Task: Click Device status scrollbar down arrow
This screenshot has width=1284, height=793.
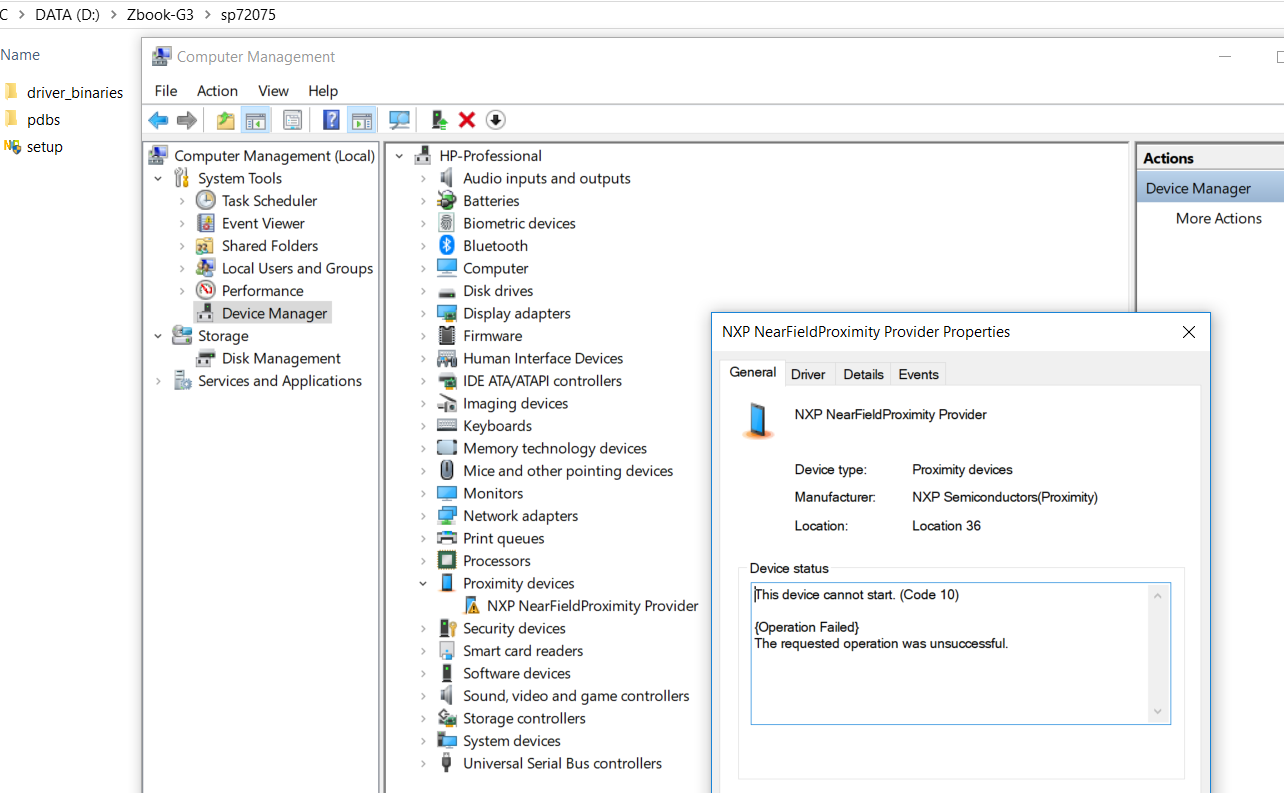Action: click(x=1158, y=712)
